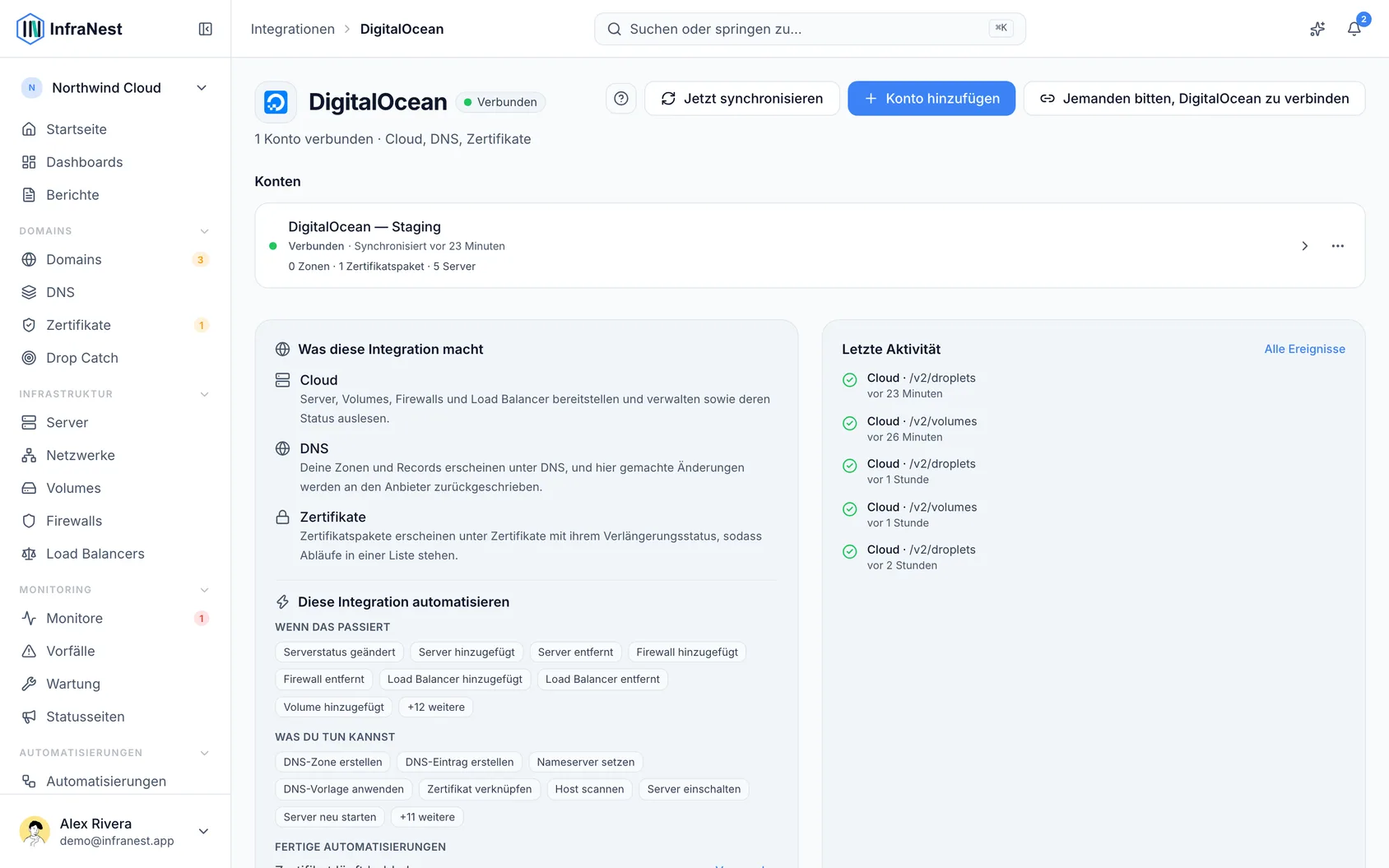Open Berichte in sidebar
The width and height of the screenshot is (1389, 868).
pos(115,195)
